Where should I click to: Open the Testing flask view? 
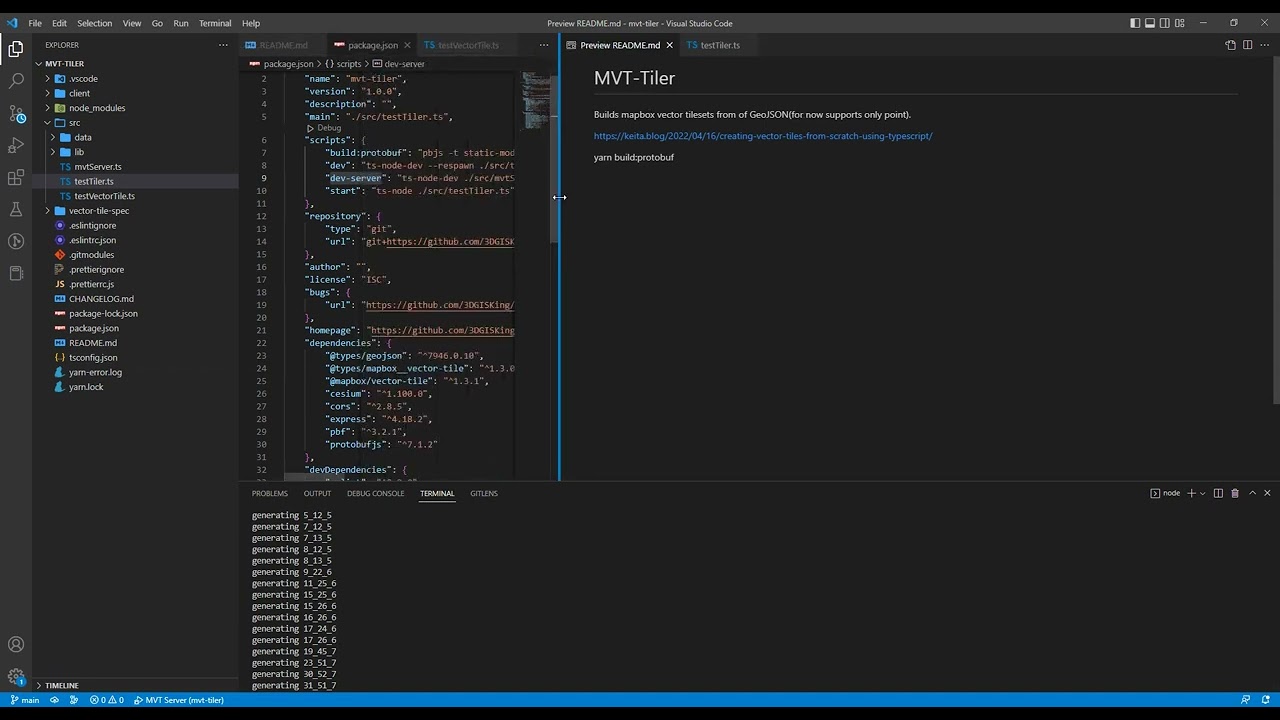16,209
